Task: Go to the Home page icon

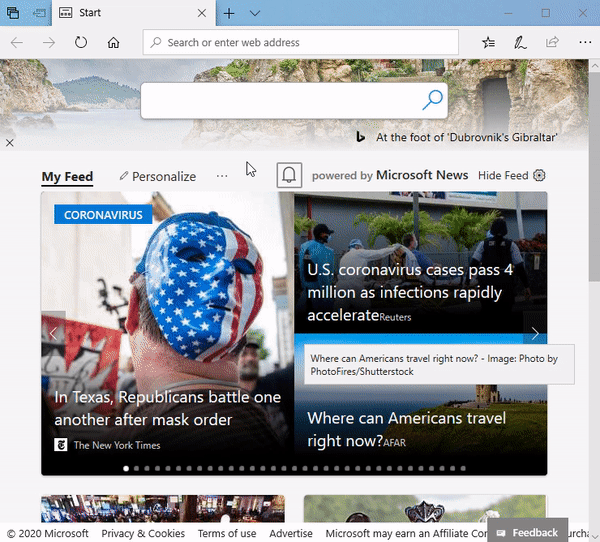Action: [x=113, y=42]
